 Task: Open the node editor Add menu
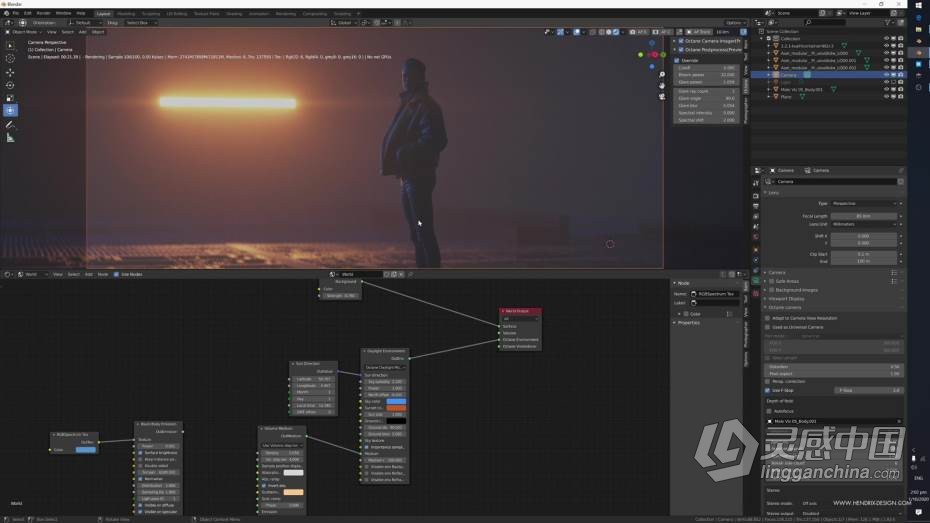(x=88, y=275)
